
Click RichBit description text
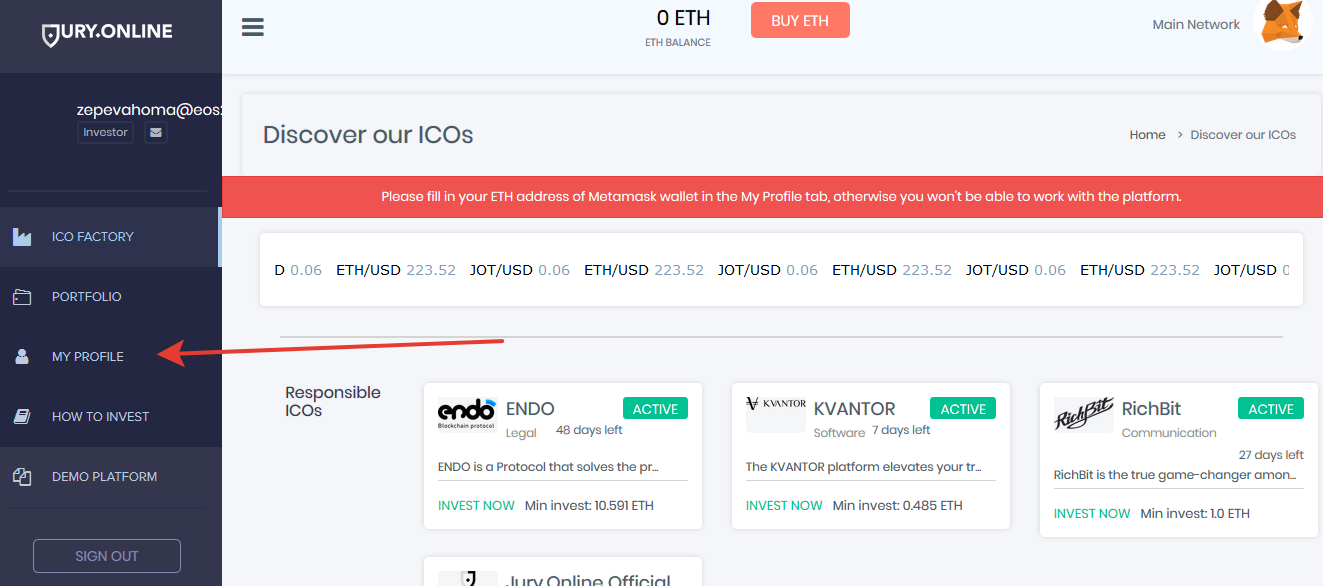point(1175,475)
